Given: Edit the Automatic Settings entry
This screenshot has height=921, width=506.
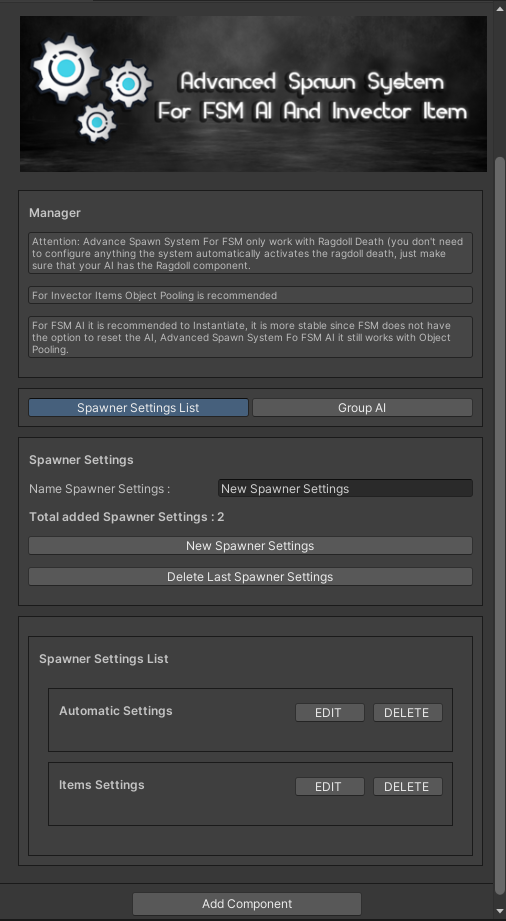Looking at the screenshot, I should point(330,712).
